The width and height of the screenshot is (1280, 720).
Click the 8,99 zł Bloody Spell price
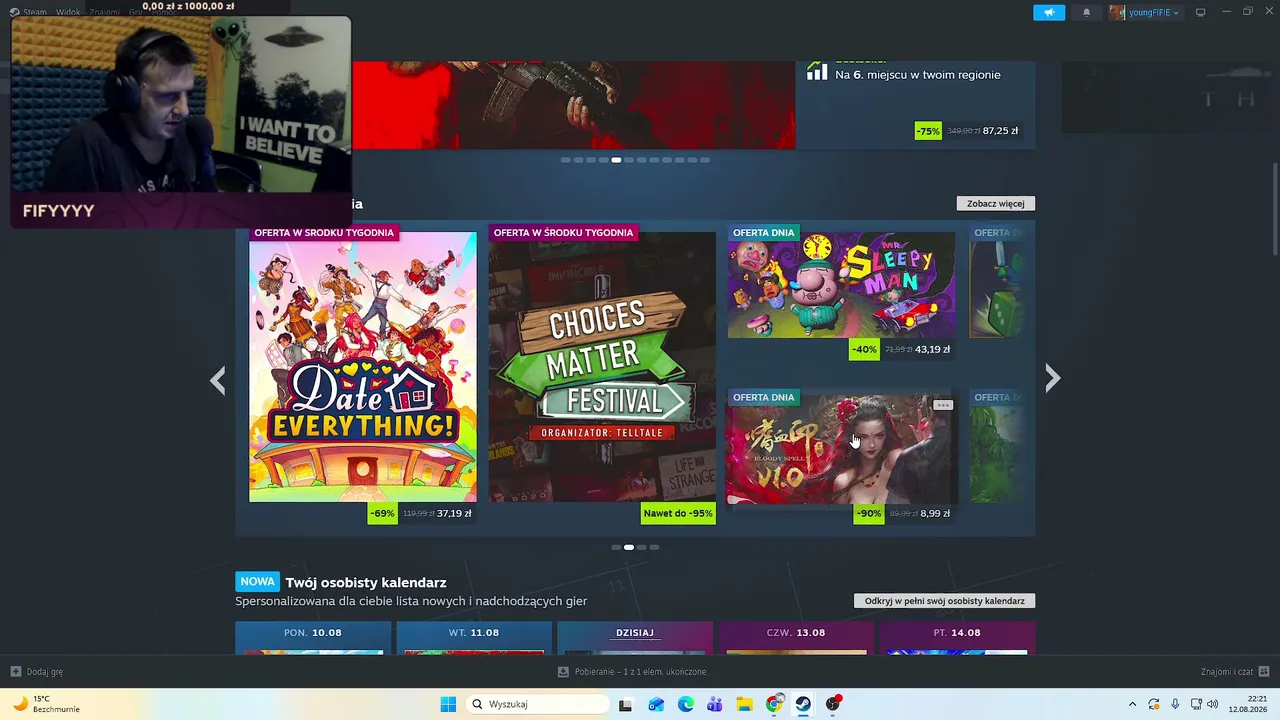coord(935,514)
